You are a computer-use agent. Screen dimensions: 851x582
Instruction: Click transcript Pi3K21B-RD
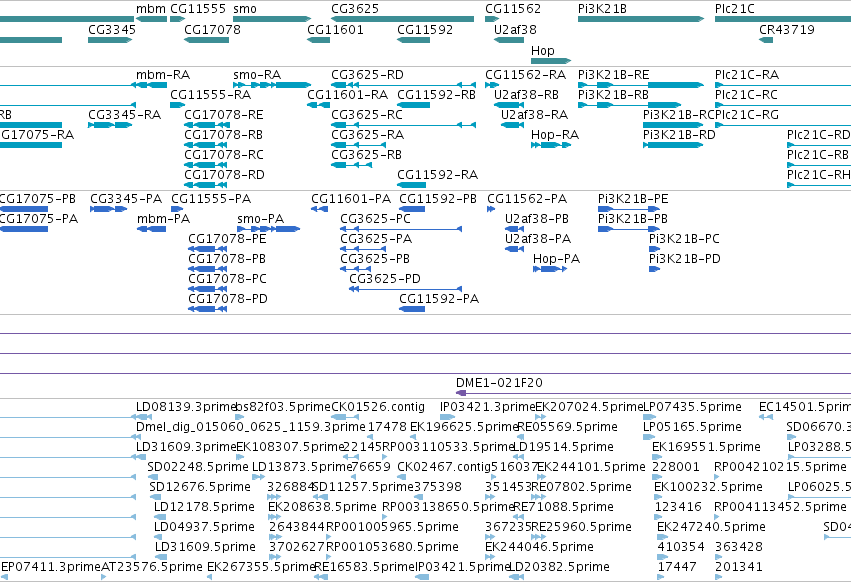673,145
